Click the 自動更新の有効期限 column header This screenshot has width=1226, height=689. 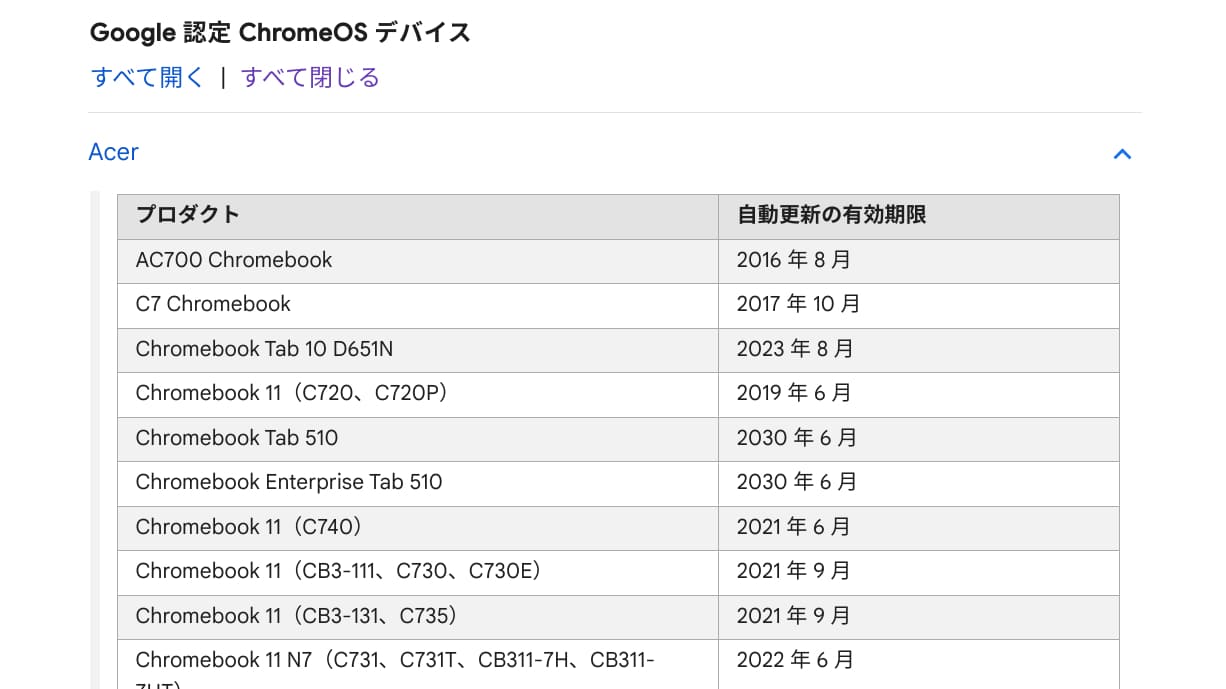point(918,216)
